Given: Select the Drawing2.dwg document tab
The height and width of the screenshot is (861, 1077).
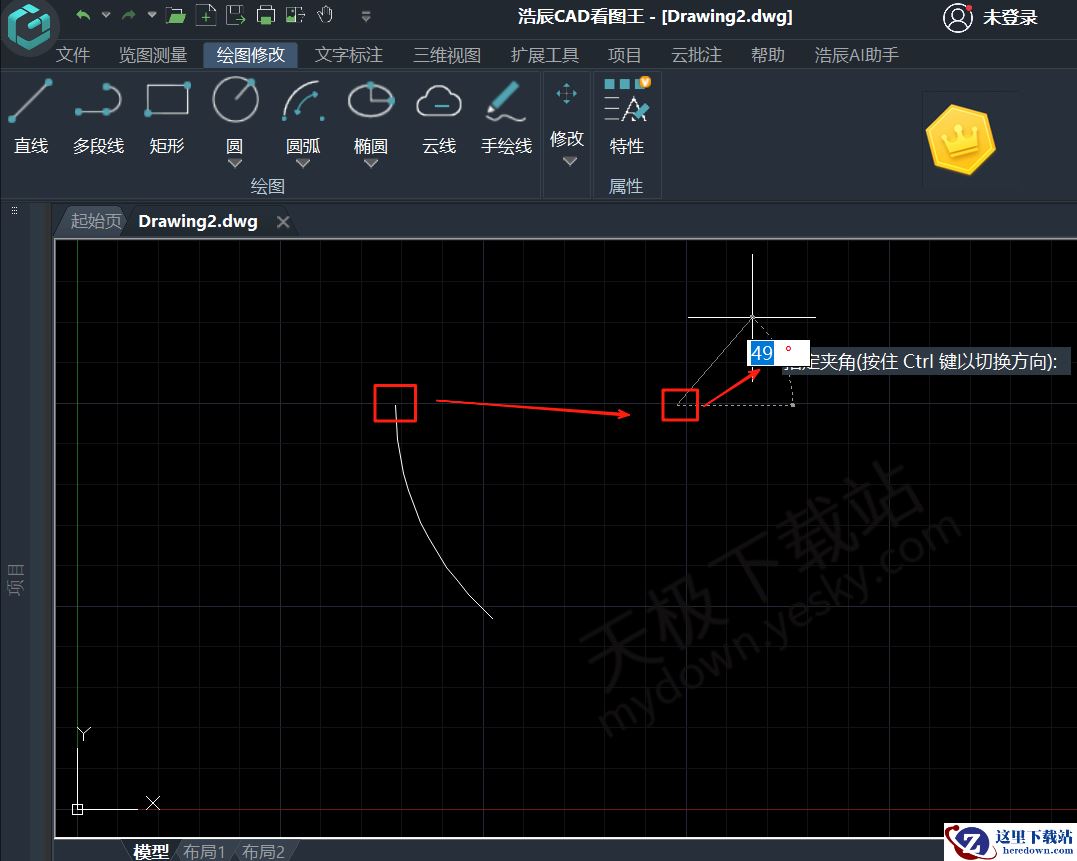Looking at the screenshot, I should 198,221.
